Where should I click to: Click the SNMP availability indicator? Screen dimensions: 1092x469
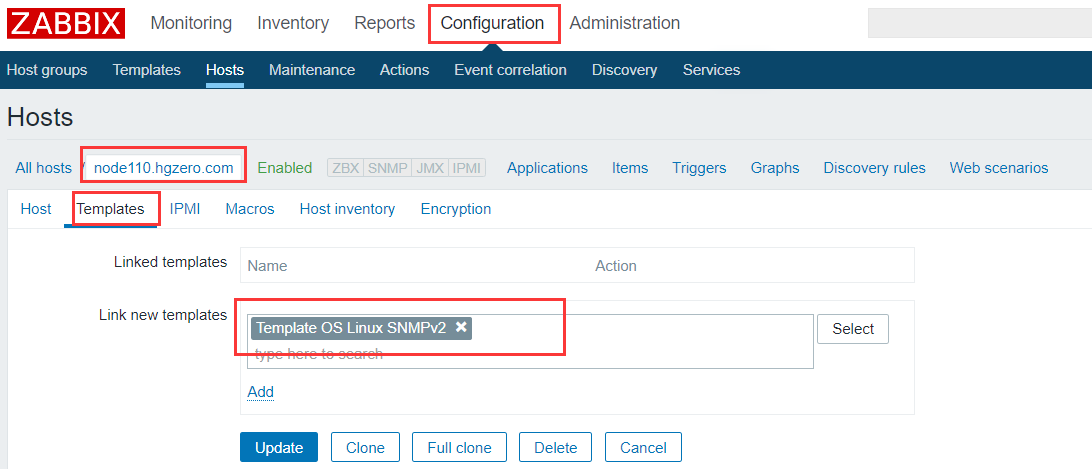click(x=387, y=168)
